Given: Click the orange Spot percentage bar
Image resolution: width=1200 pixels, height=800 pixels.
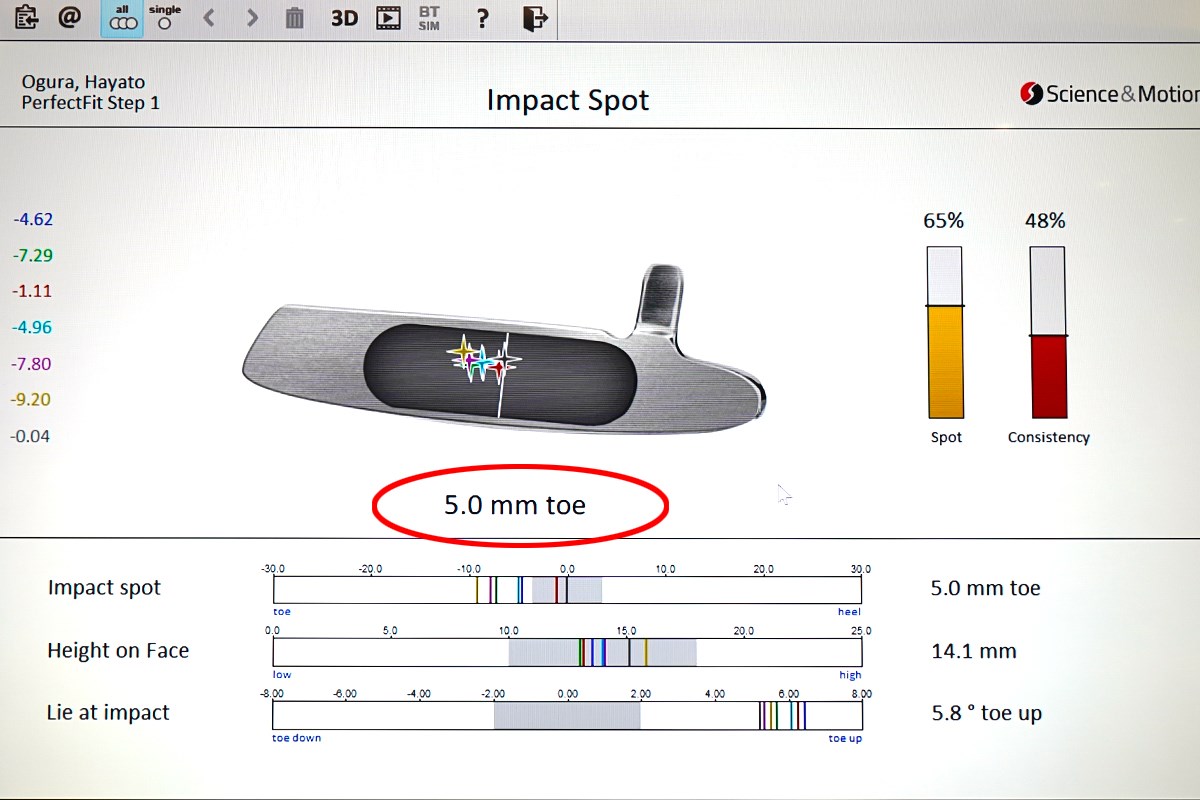Looking at the screenshot, I should pos(945,361).
